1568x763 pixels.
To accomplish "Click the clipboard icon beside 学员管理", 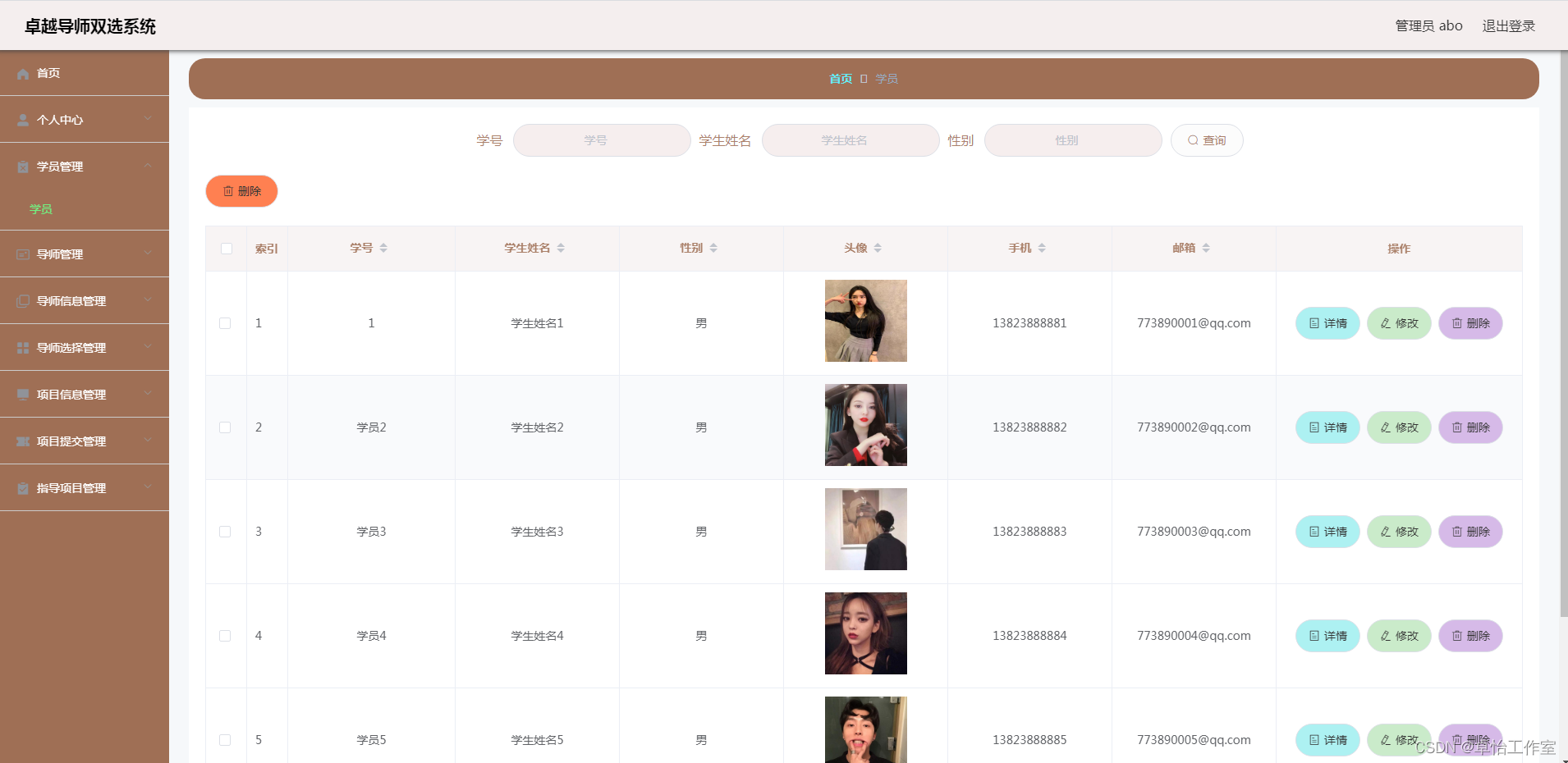I will [22, 167].
